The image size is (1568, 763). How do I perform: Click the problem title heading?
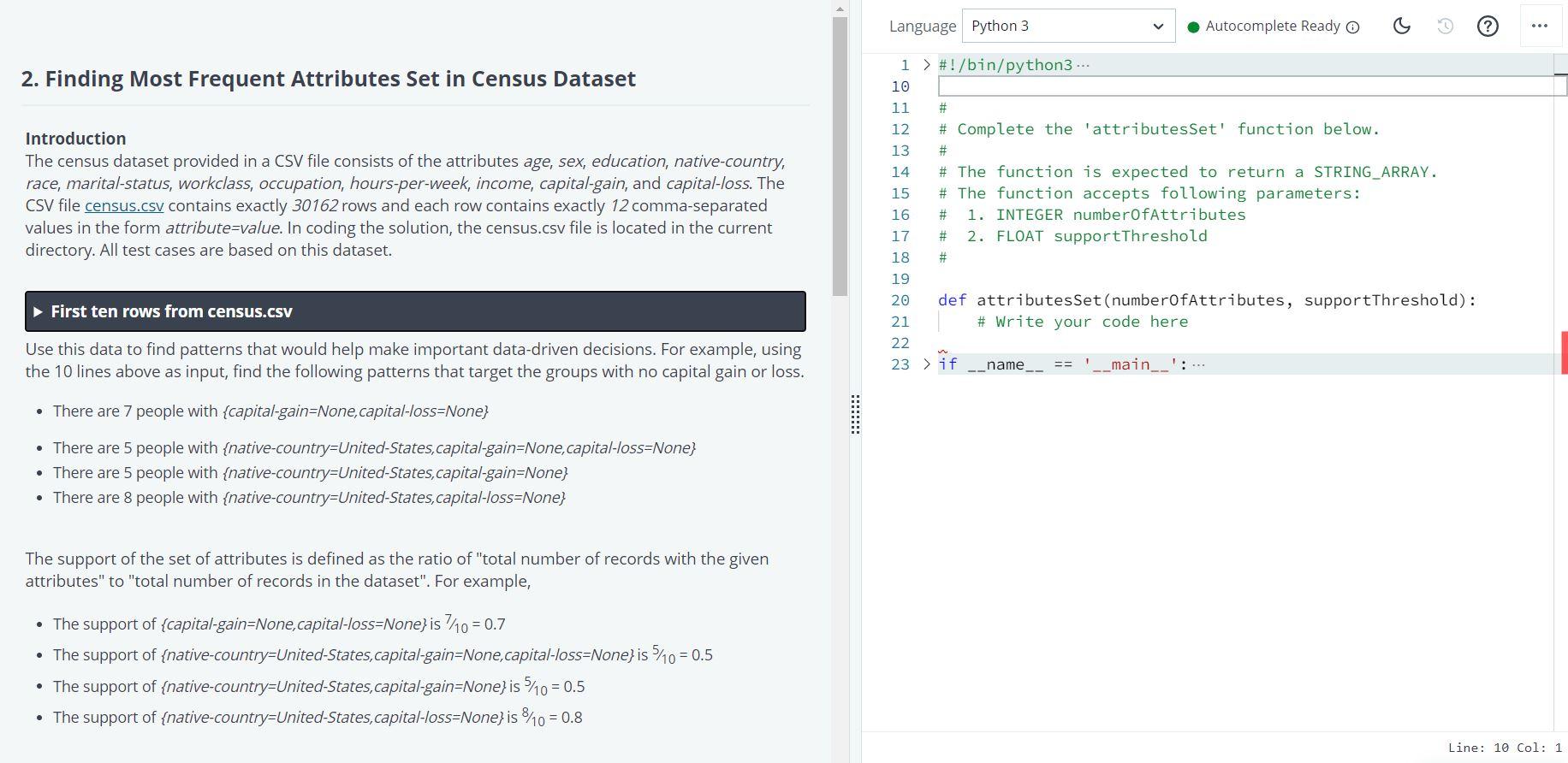329,79
